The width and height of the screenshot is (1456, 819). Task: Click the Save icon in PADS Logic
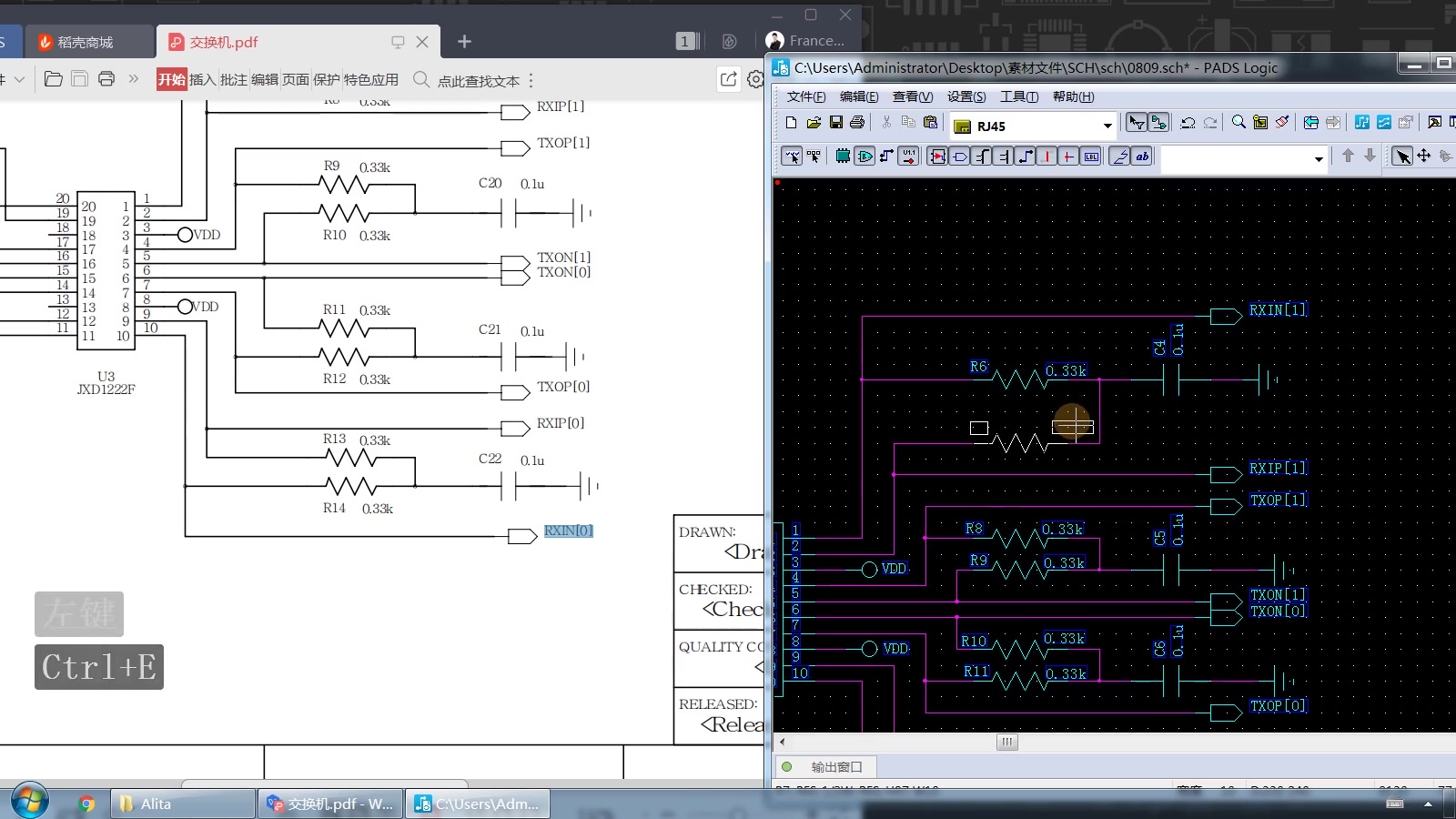[835, 122]
